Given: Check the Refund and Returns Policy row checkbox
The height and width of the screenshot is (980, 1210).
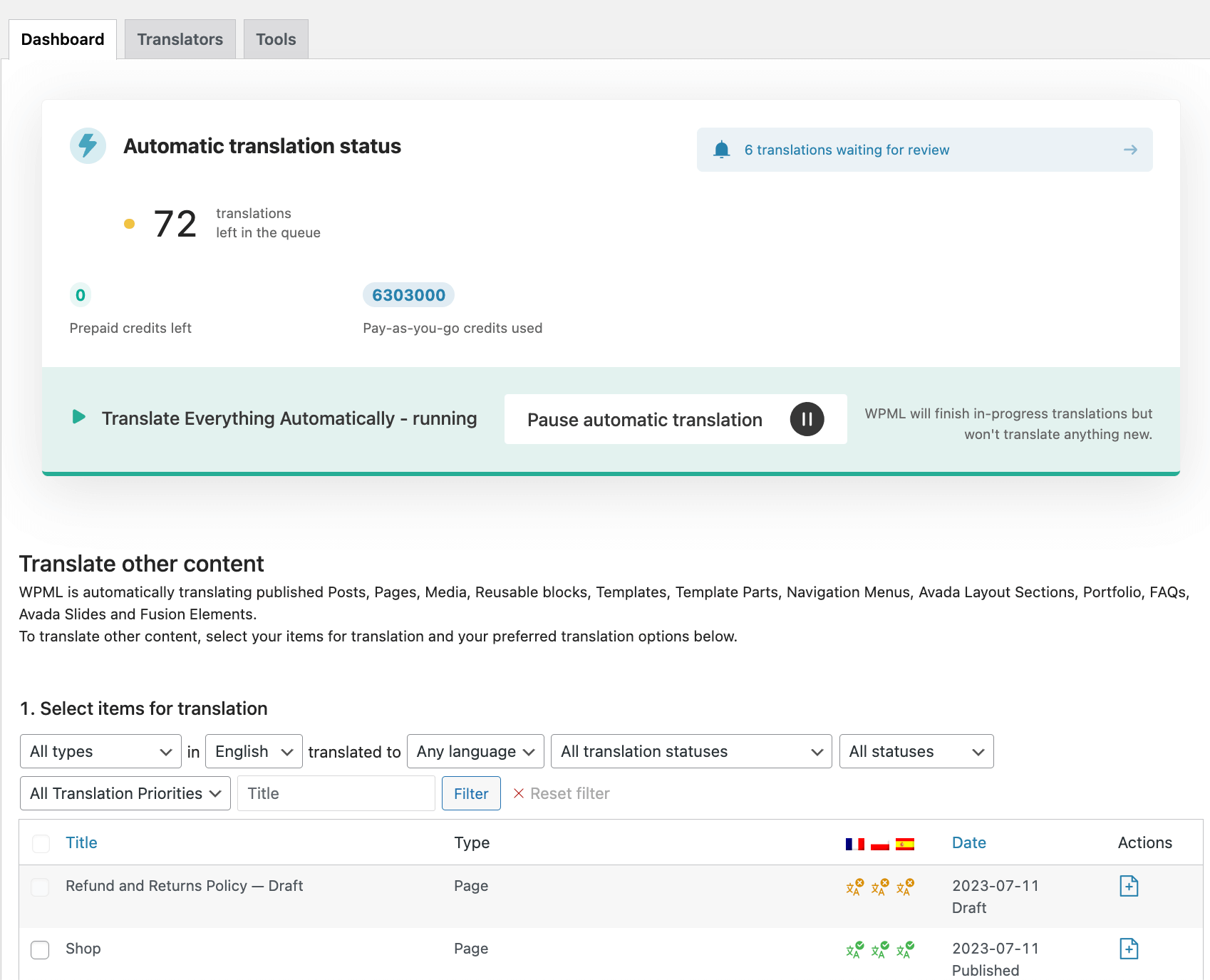Looking at the screenshot, I should pos(40,887).
